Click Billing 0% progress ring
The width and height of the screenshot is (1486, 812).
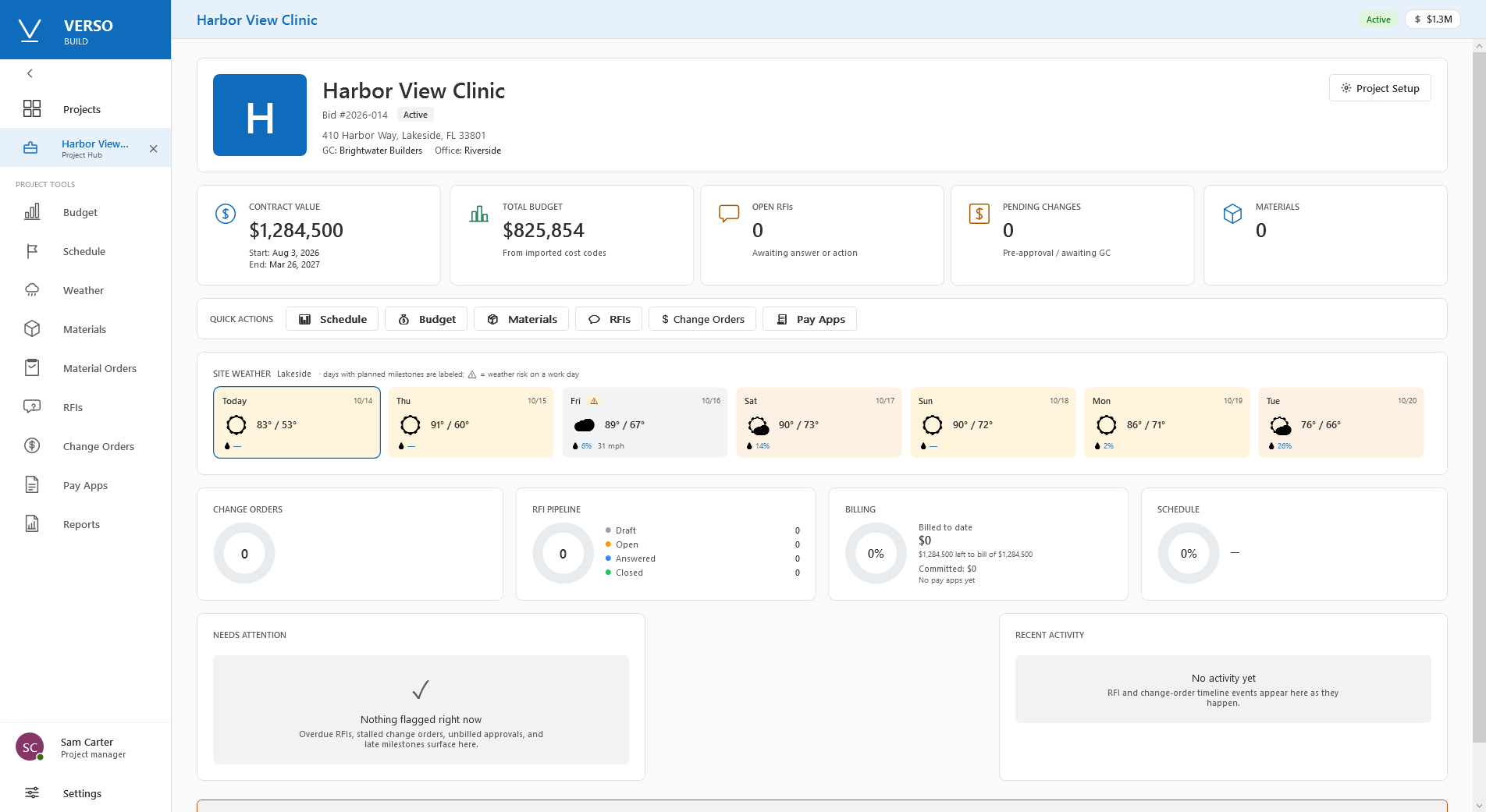click(x=876, y=554)
